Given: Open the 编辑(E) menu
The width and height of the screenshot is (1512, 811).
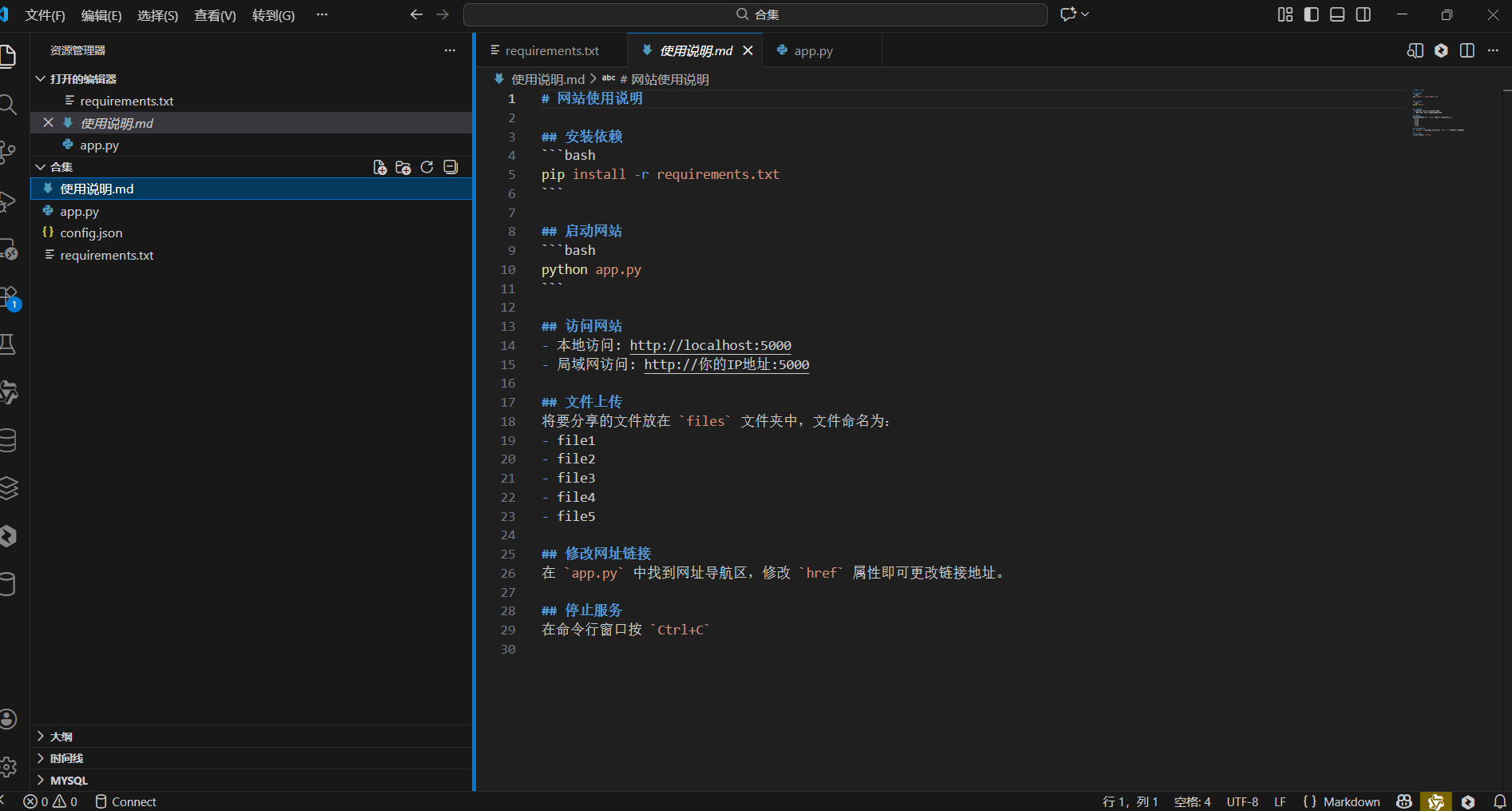Looking at the screenshot, I should coord(101,15).
